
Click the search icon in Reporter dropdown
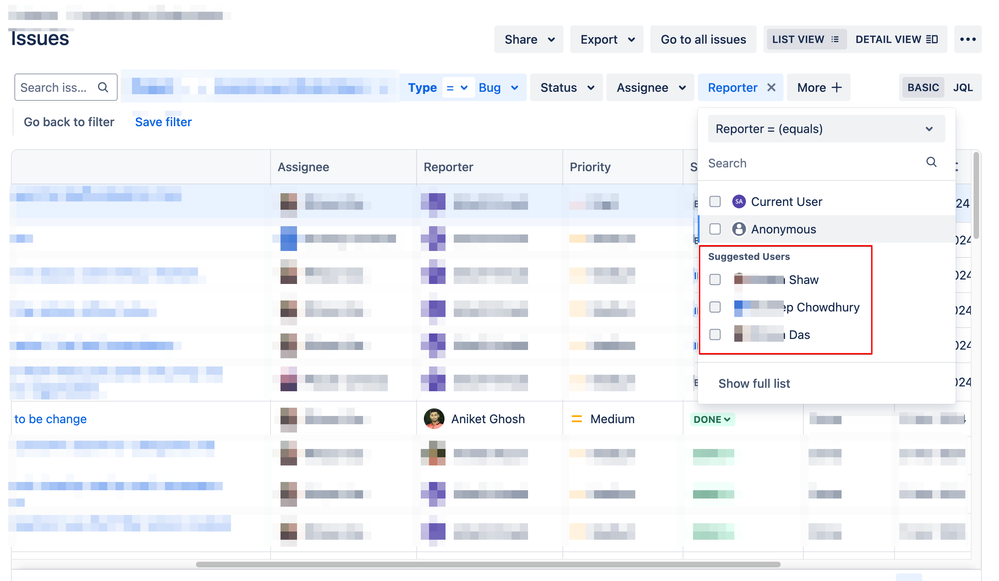click(931, 163)
